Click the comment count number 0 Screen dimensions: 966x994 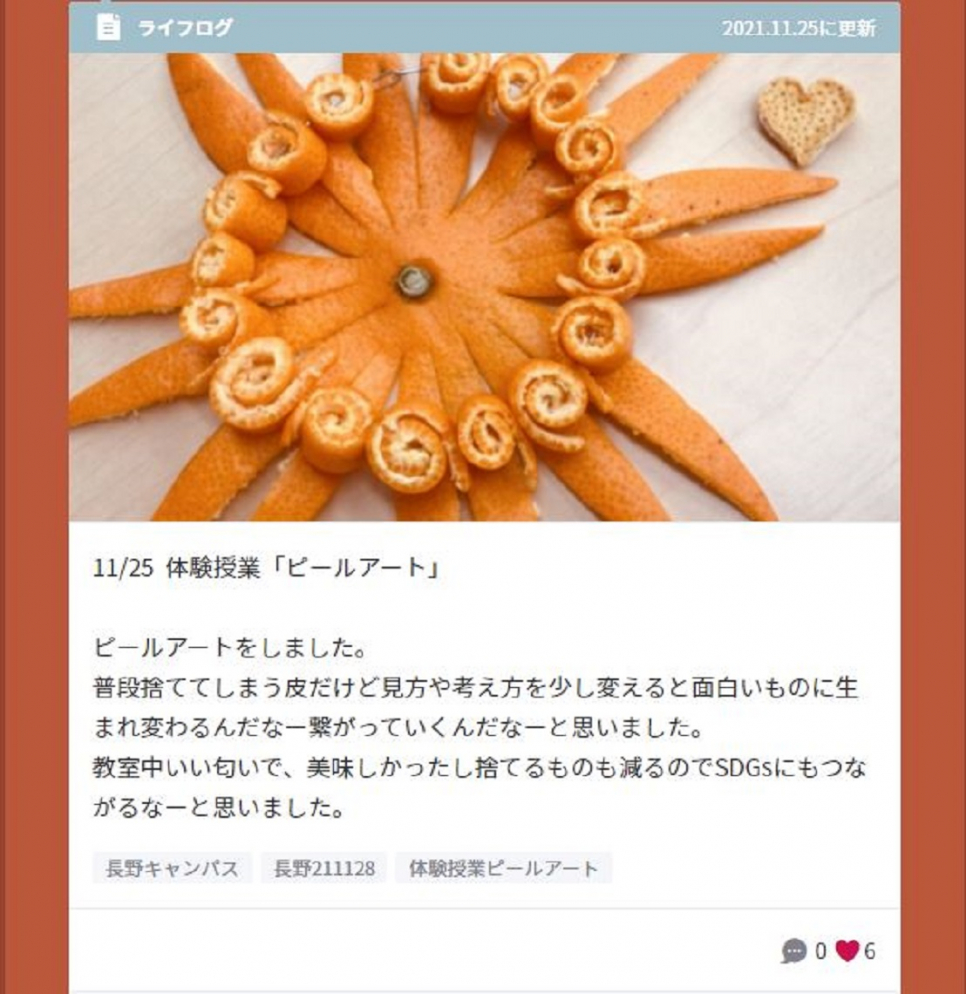(820, 951)
